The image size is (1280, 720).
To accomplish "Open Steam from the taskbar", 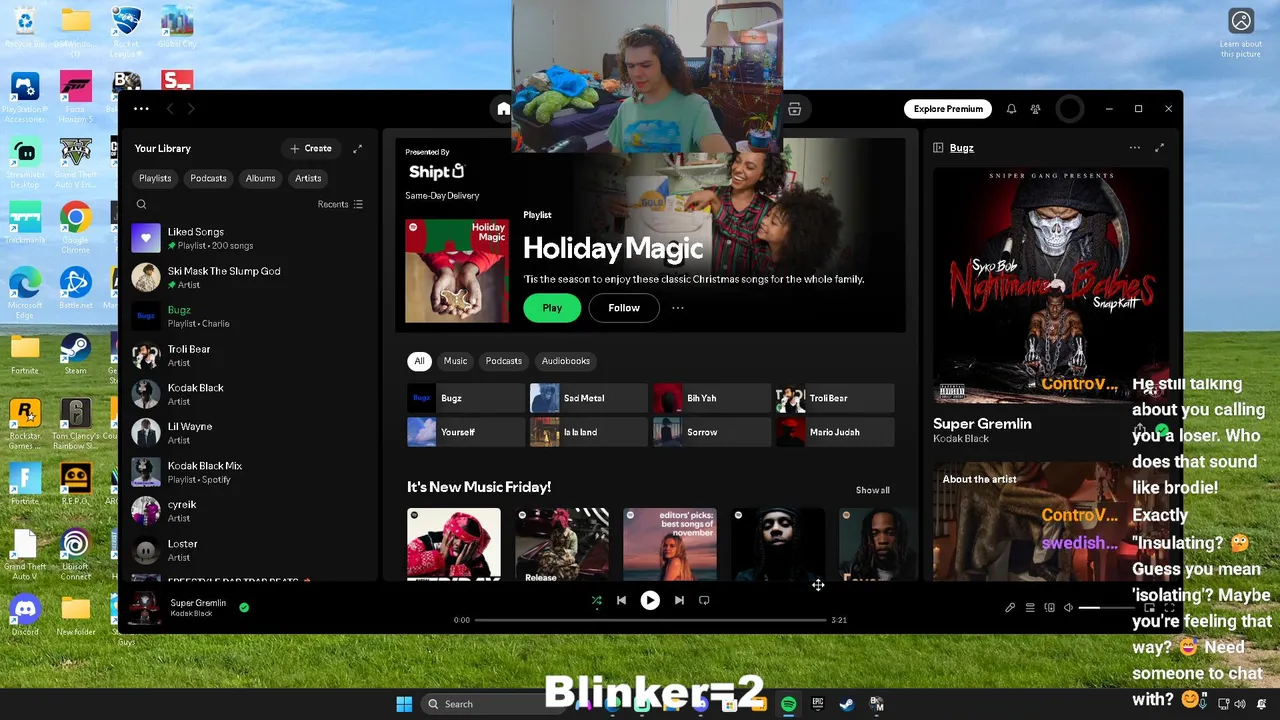I will (x=846, y=704).
